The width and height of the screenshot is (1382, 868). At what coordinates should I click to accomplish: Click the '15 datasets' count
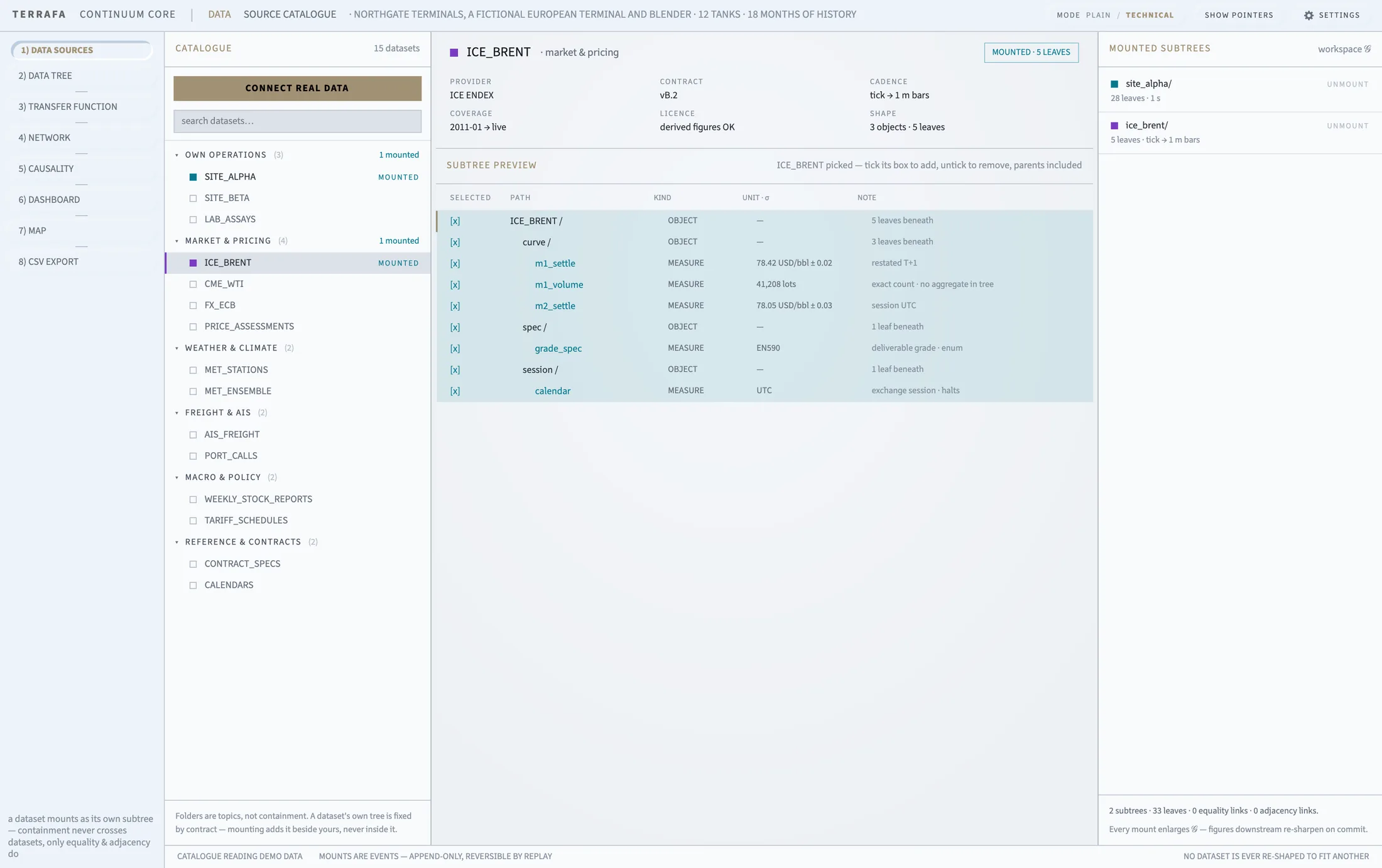(x=396, y=49)
